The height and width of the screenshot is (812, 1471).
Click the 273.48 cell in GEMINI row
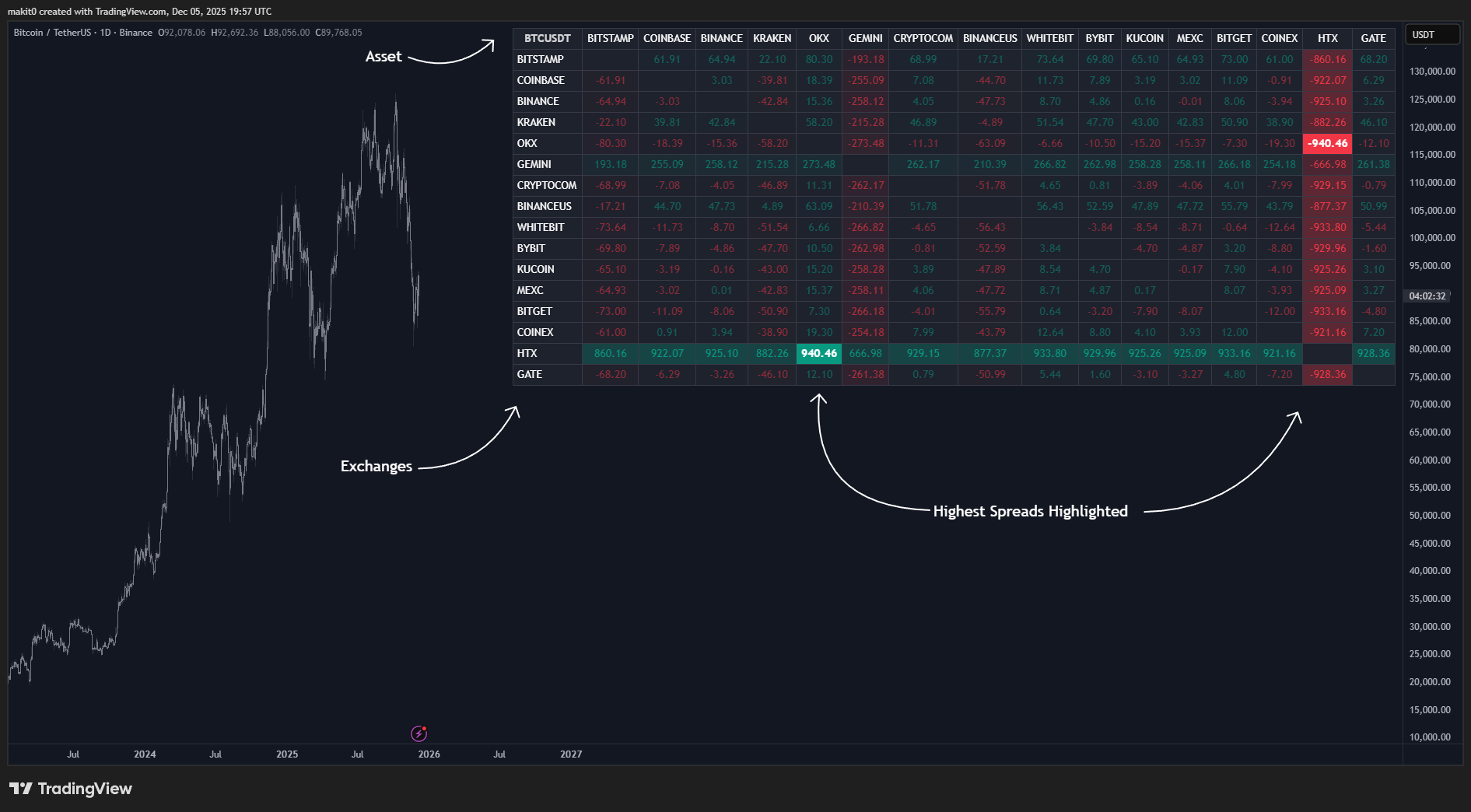[x=819, y=164]
